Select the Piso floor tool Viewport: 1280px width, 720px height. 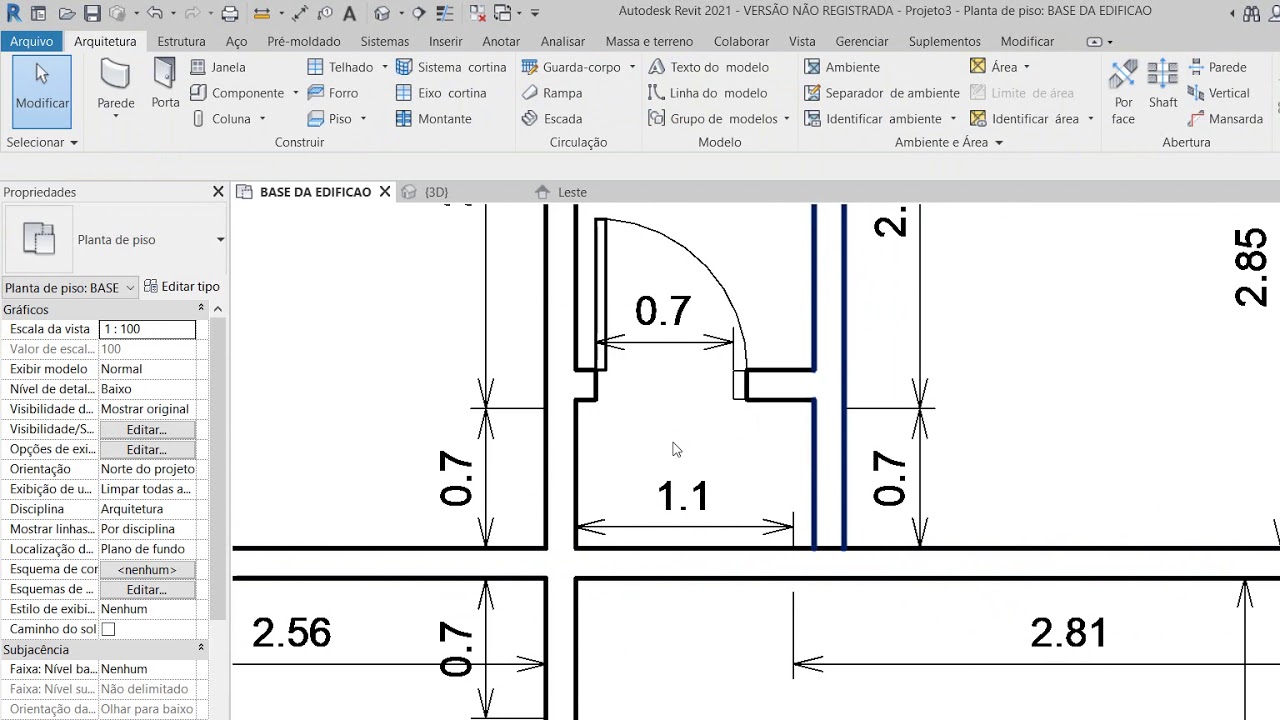(330, 119)
